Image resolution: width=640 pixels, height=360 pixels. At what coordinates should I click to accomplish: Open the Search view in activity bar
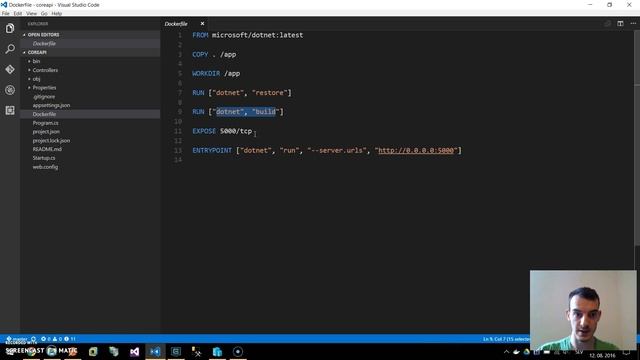(x=10, y=49)
